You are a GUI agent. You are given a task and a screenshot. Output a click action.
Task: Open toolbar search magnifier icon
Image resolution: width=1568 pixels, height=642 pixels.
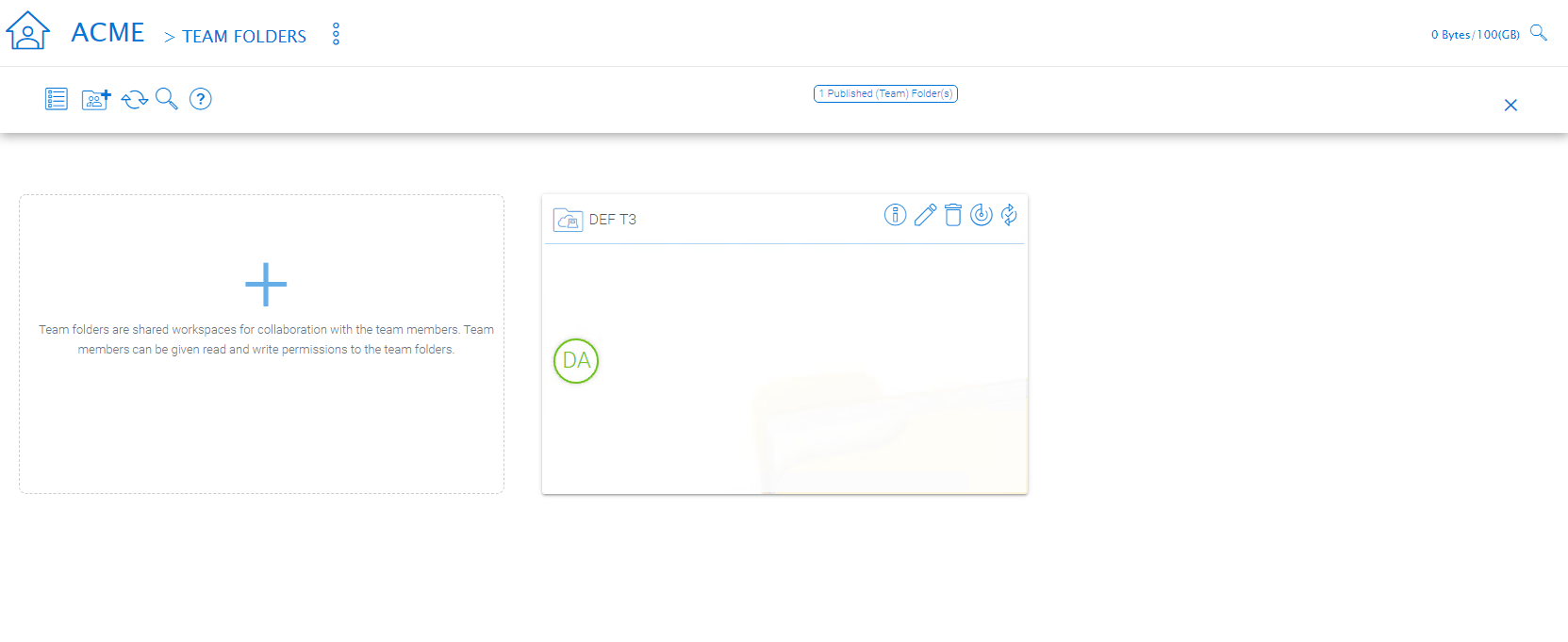167,99
